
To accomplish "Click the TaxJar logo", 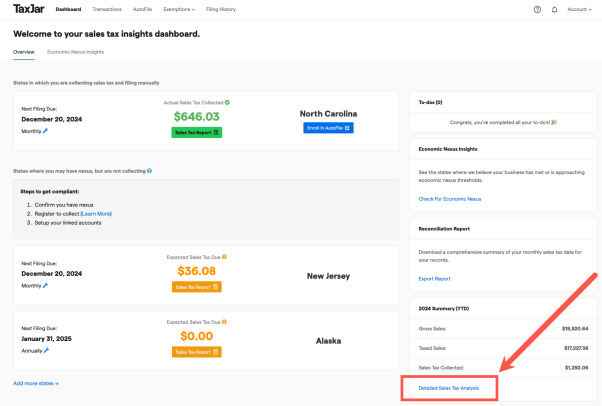I will (29, 9).
